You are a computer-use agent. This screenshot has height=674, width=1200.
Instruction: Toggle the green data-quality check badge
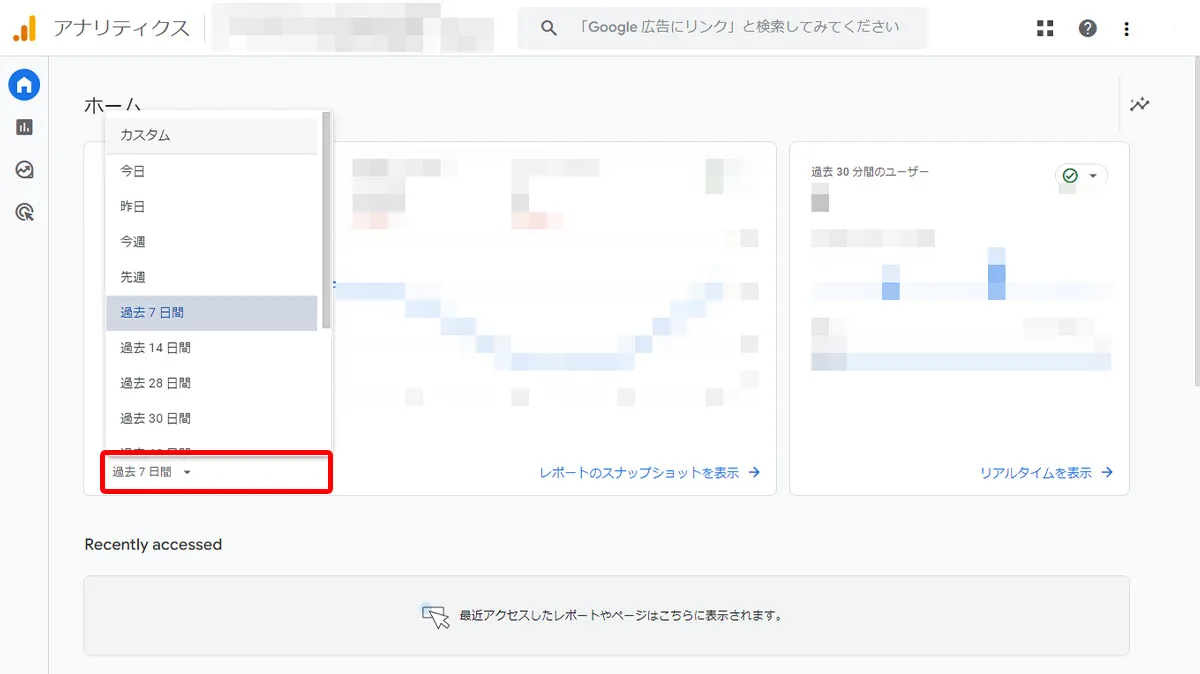coord(1070,176)
